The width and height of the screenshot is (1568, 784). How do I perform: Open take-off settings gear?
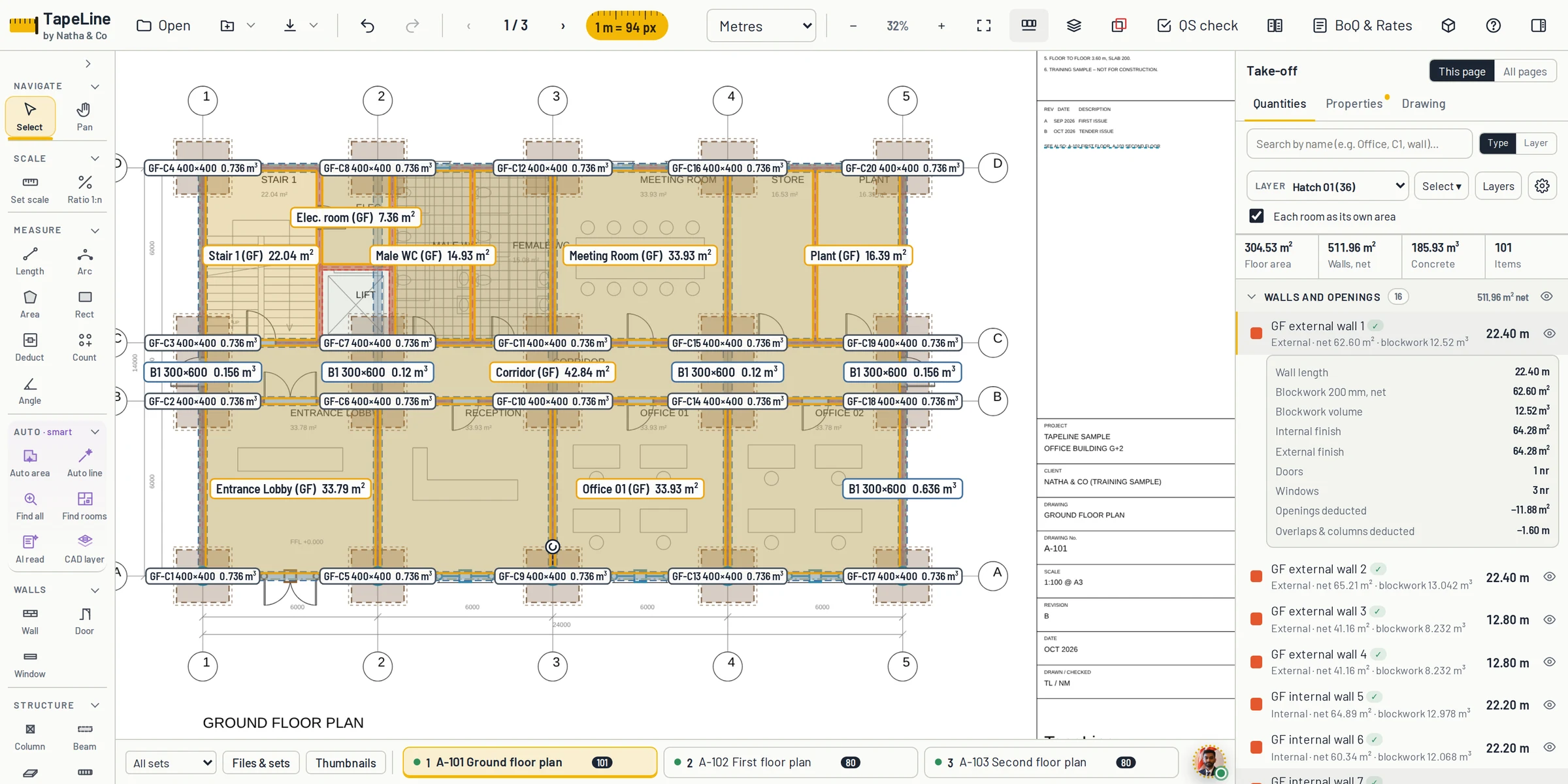point(1542,186)
